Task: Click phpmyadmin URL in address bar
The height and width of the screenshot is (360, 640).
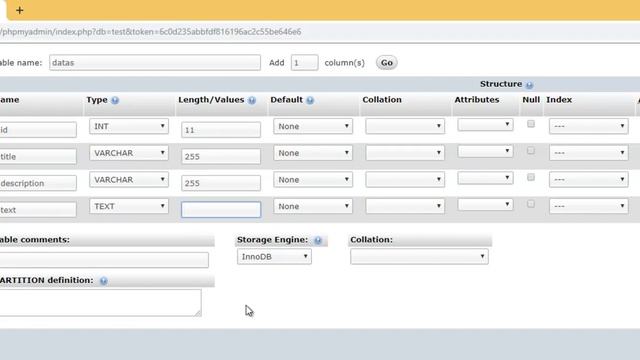Action: point(150,32)
